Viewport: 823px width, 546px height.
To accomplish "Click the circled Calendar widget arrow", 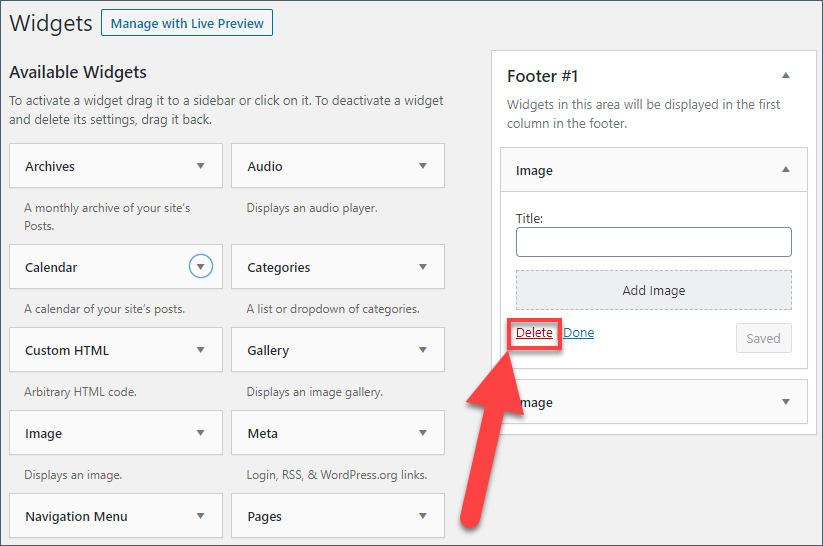I will pos(202,267).
